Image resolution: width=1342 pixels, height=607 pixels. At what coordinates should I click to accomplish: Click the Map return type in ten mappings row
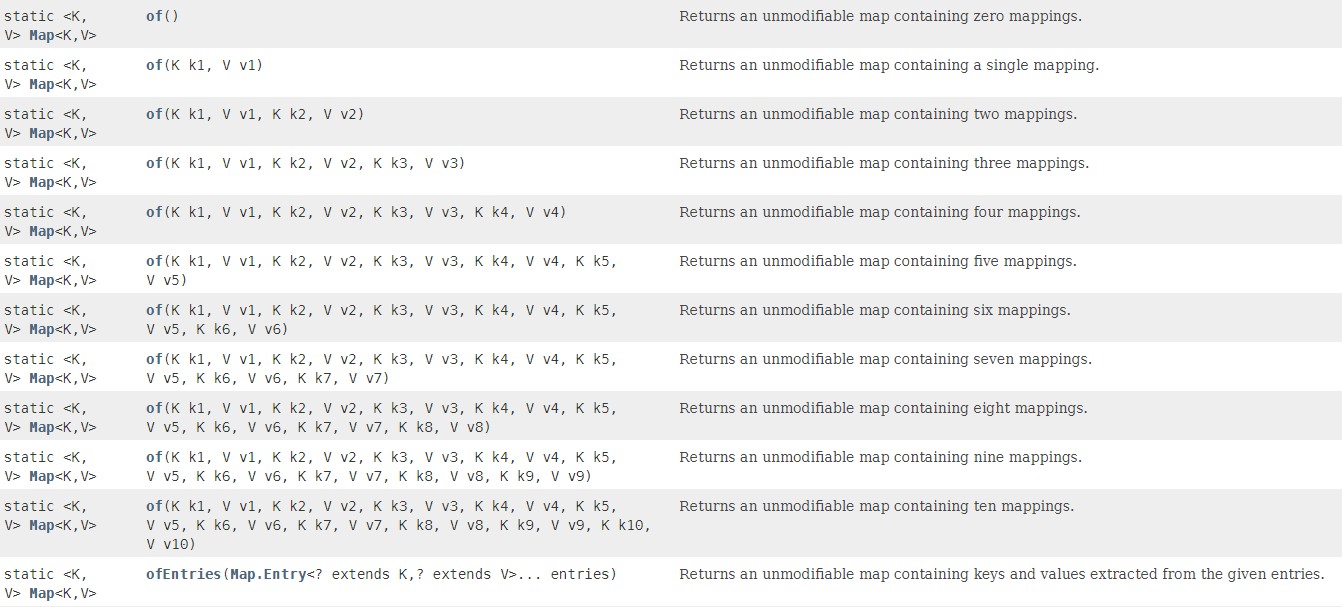[x=41, y=526]
